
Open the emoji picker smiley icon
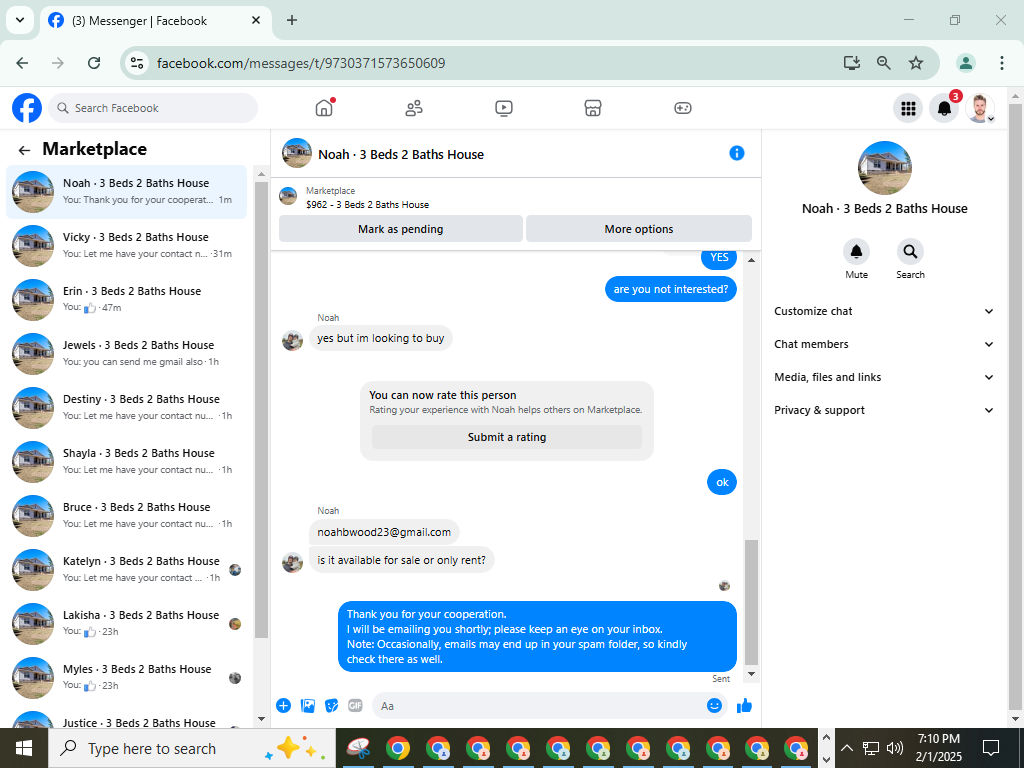[714, 705]
